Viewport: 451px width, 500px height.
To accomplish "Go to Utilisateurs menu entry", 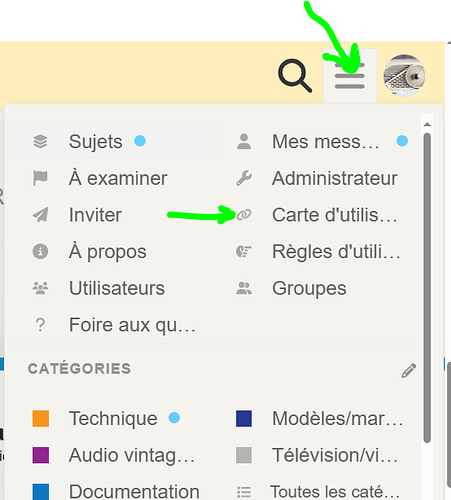I will pyautogui.click(x=116, y=288).
